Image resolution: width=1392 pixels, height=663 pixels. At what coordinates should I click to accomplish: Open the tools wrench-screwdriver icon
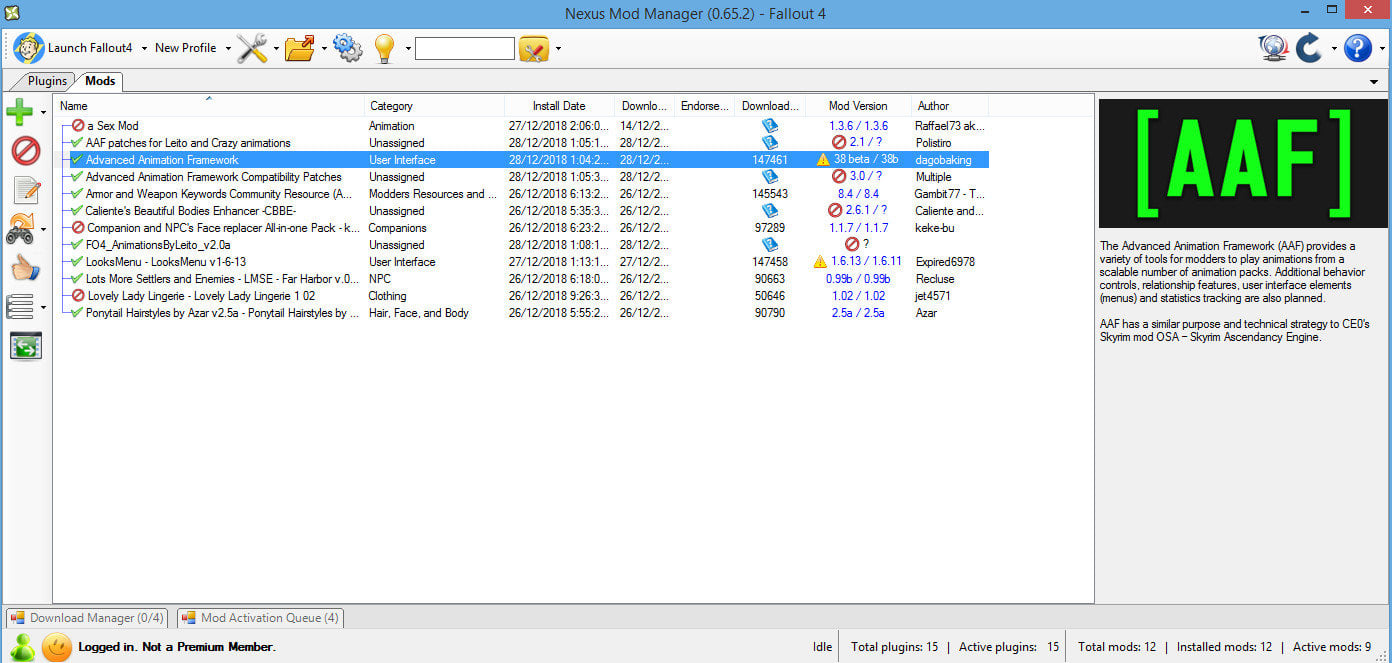[x=252, y=48]
